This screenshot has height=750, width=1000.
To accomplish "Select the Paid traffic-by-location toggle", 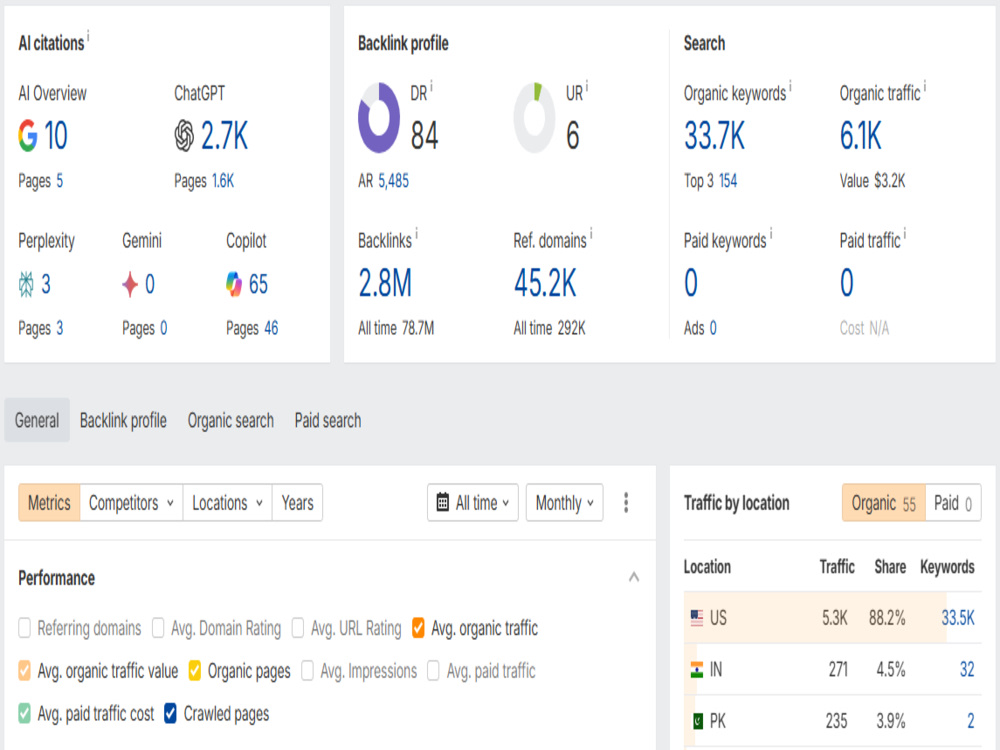I will (x=953, y=503).
